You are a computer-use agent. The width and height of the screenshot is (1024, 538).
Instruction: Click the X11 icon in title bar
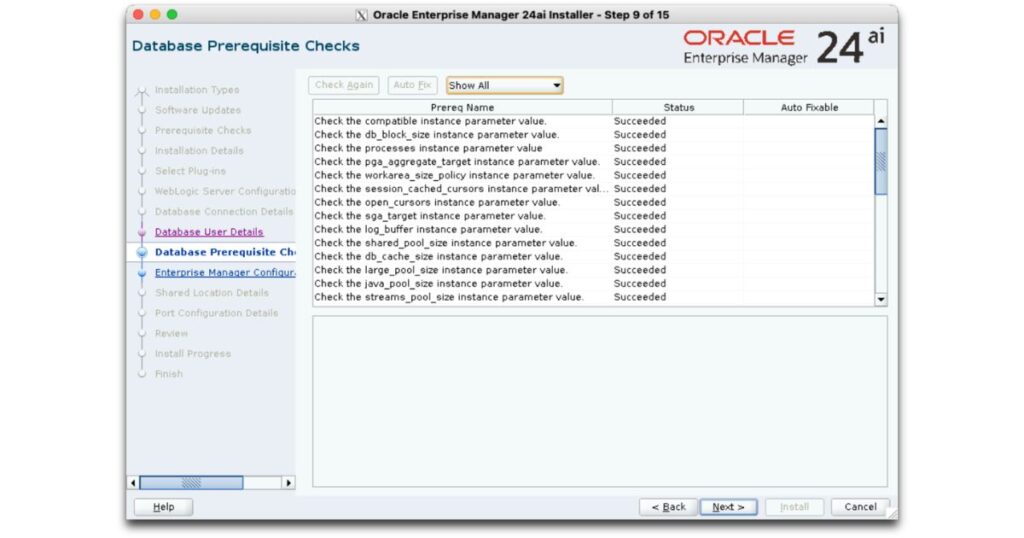[361, 15]
